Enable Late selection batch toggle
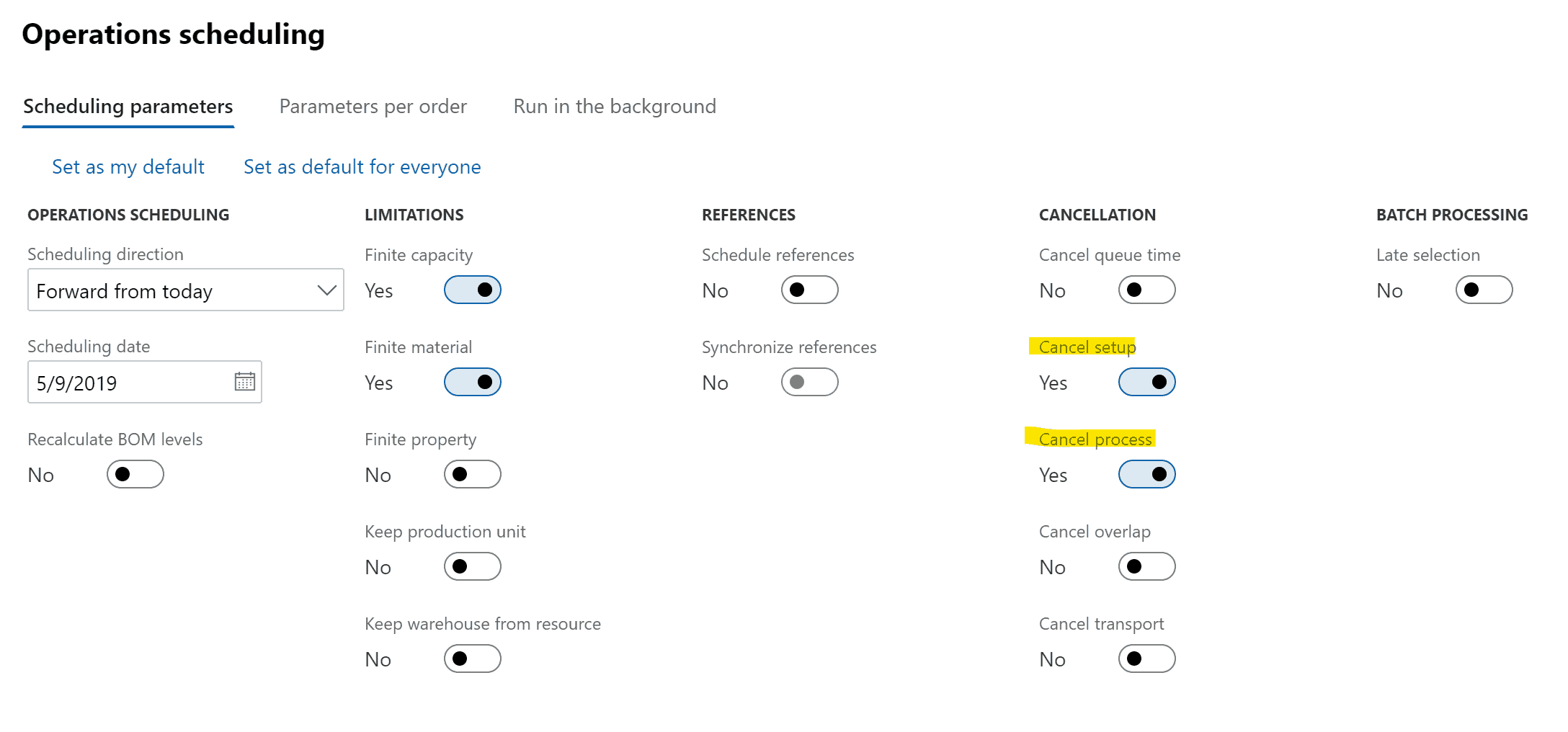1568x732 pixels. pyautogui.click(x=1484, y=290)
